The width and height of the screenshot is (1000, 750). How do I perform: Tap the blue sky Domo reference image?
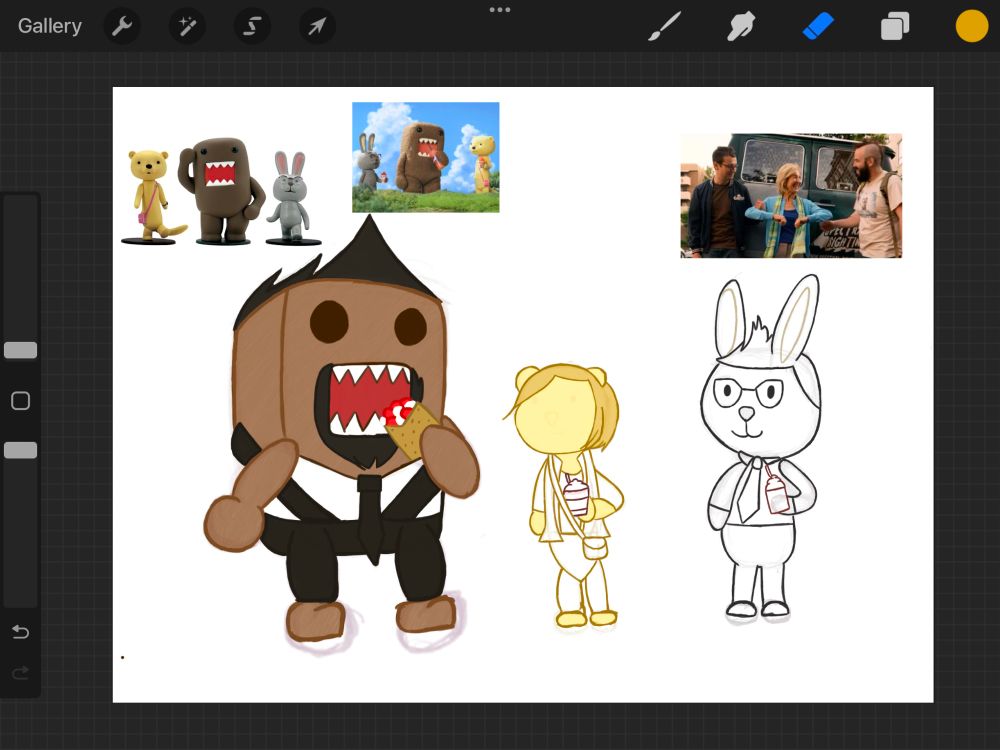coord(425,157)
